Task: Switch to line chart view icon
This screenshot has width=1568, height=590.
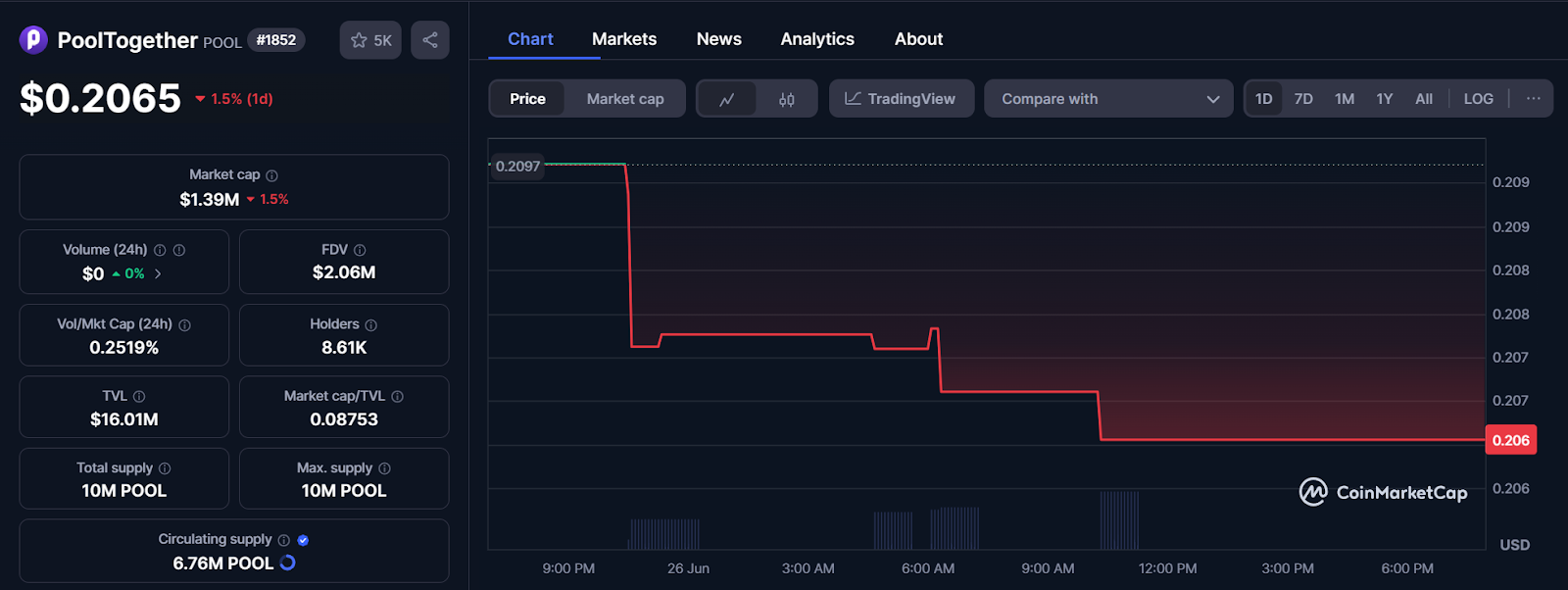Action: click(727, 99)
